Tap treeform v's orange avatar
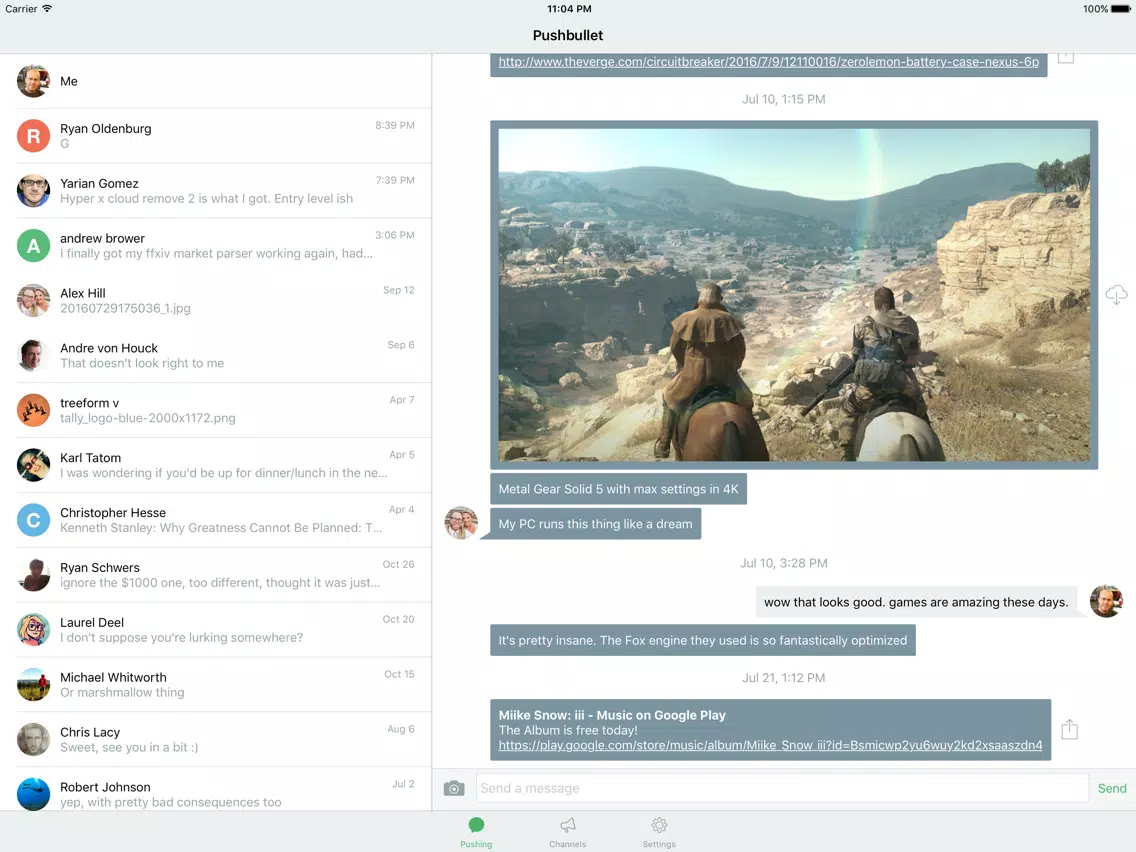 (x=33, y=411)
